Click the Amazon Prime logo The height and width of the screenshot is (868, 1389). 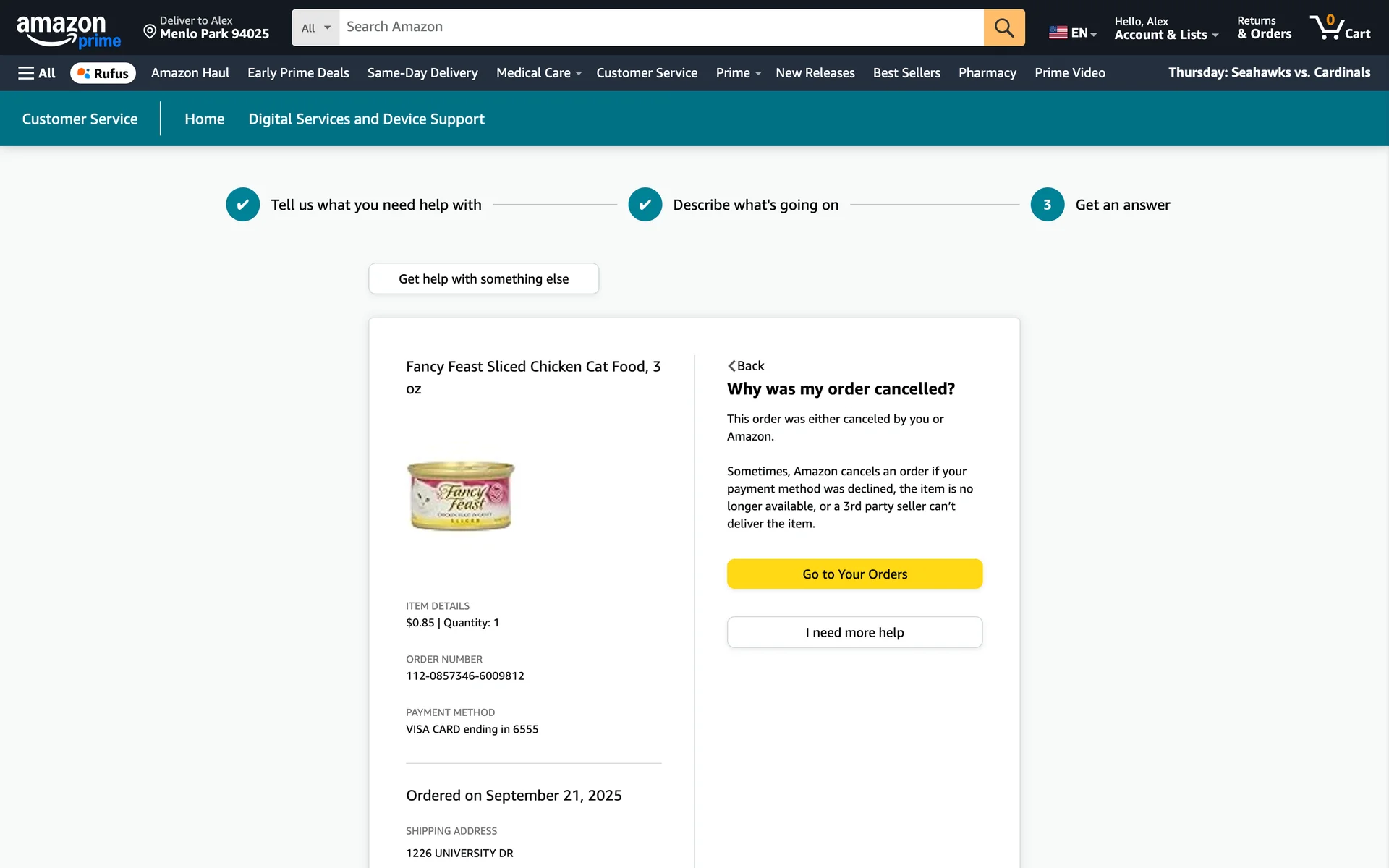[68, 30]
